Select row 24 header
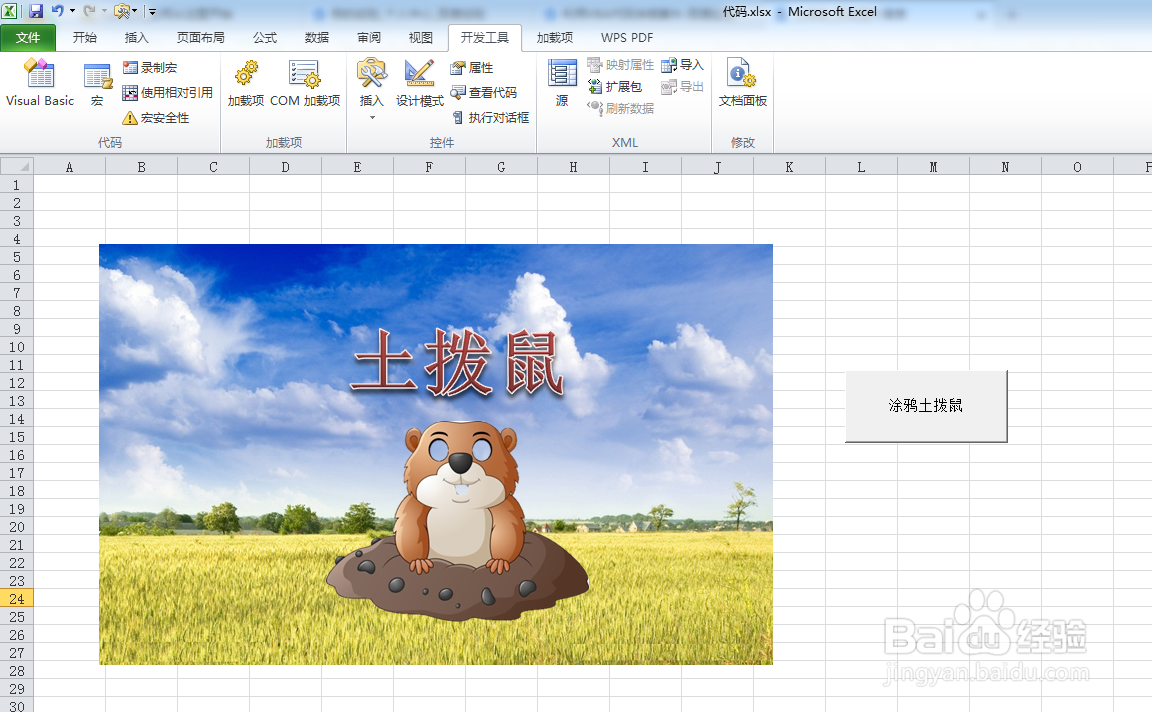 click(17, 599)
